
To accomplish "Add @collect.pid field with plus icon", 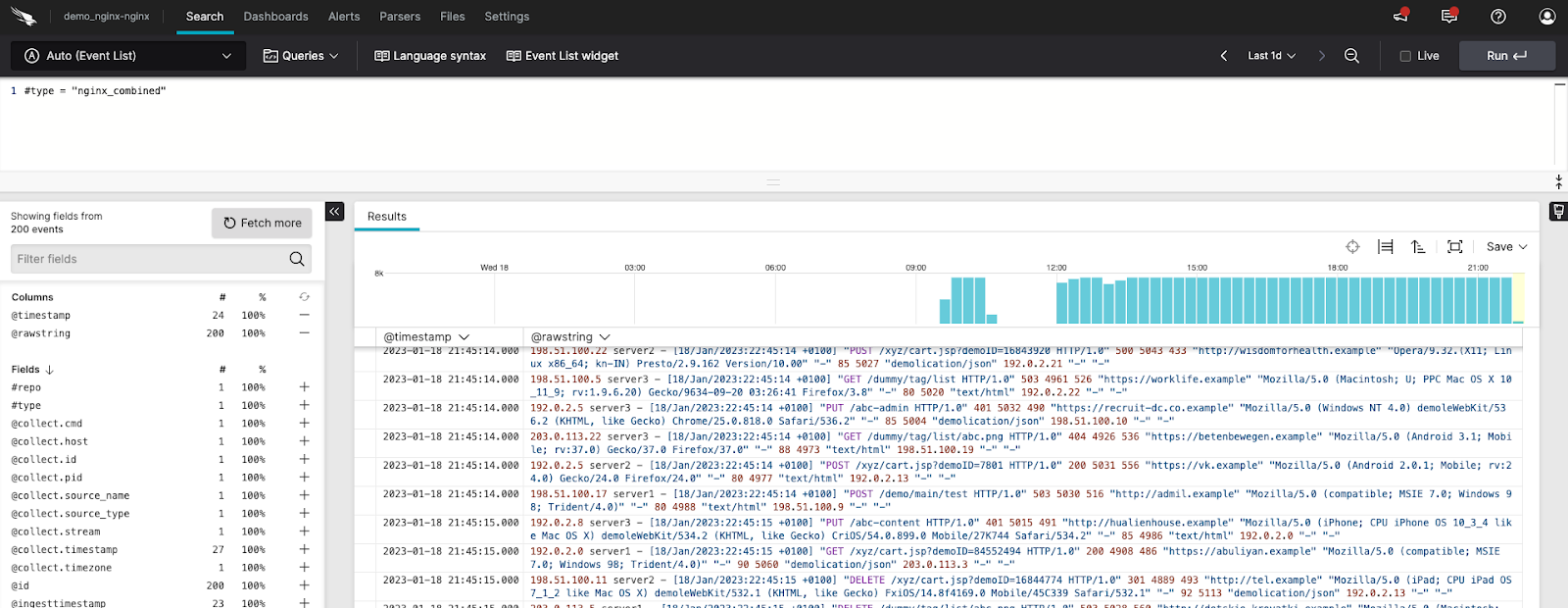I will coord(304,478).
